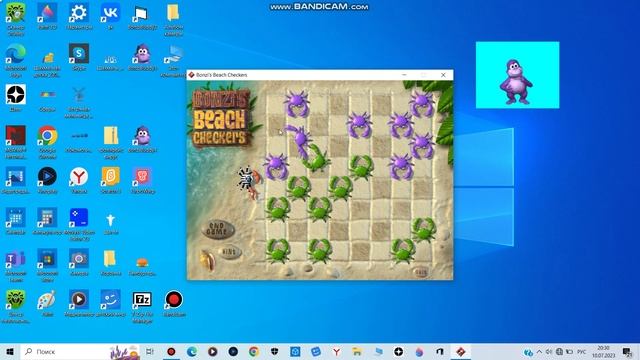
Task: Open the Dr.Web scanner icon with magnifier
Action: click(16, 13)
